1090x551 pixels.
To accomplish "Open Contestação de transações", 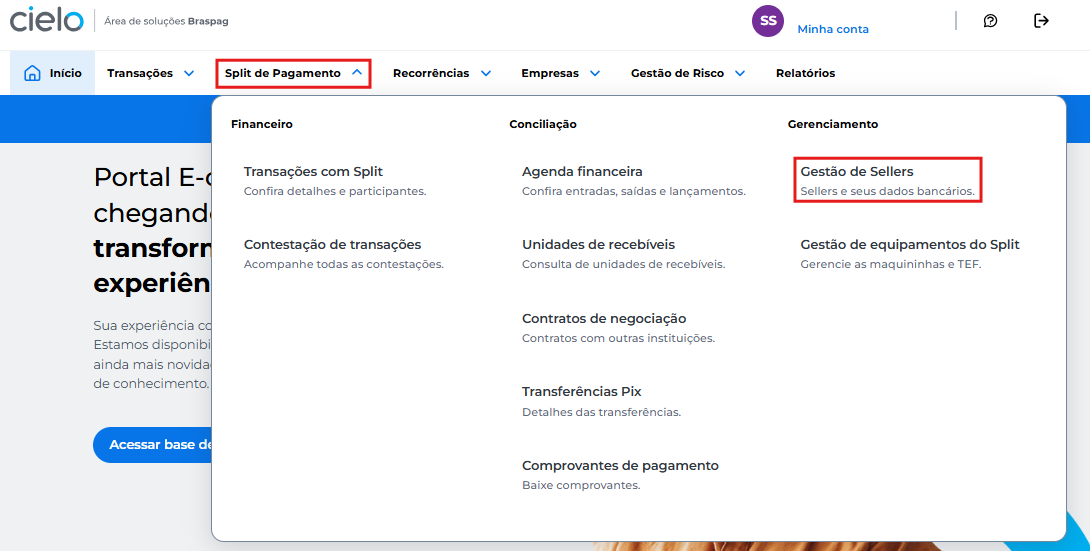I will coord(343,254).
